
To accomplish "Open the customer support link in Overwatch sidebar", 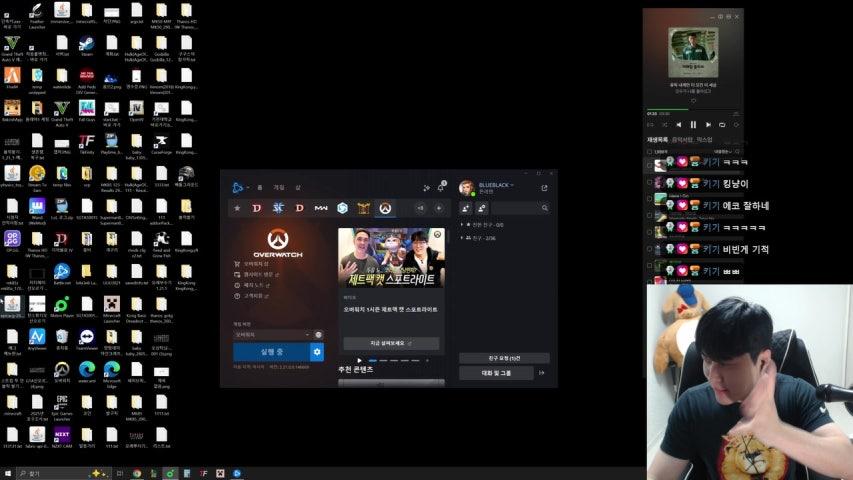I will [252, 296].
